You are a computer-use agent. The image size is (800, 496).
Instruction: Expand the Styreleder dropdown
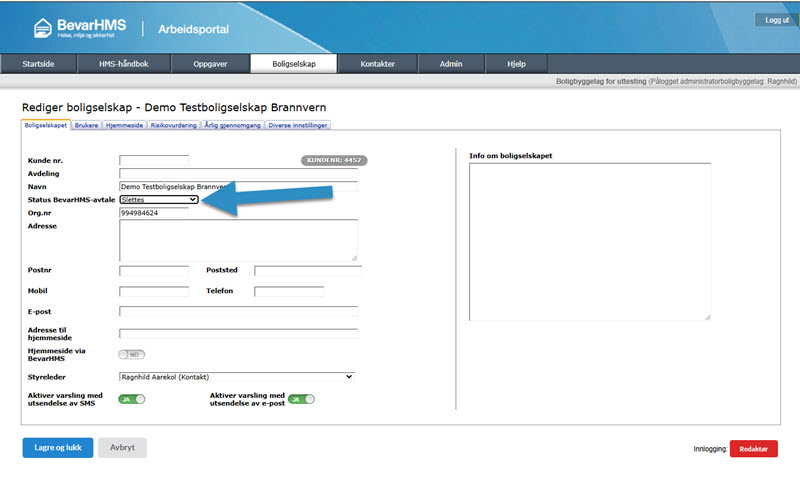point(237,376)
